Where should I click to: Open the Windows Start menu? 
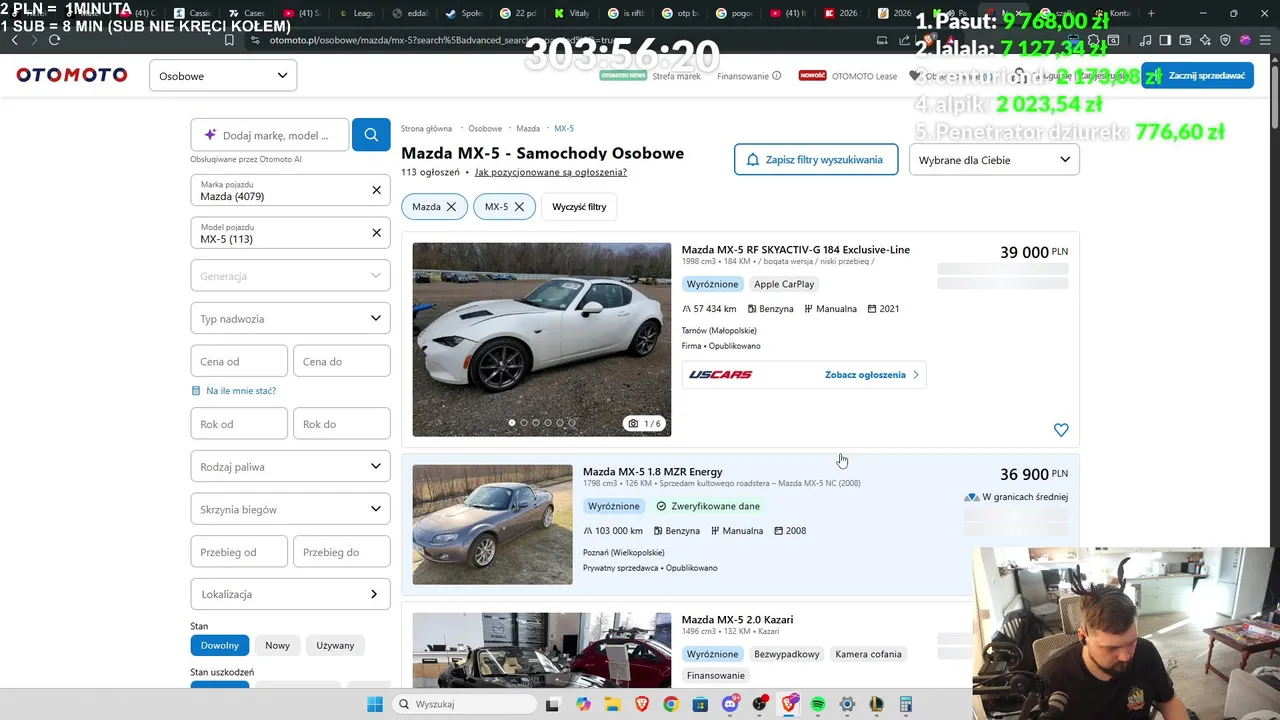[x=375, y=704]
